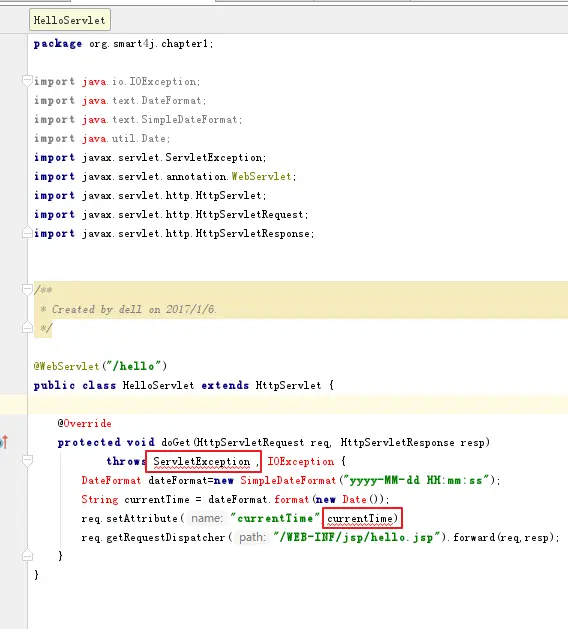Click the String currentTime variable declaration
The height and width of the screenshot is (629, 568).
[x=135, y=499]
